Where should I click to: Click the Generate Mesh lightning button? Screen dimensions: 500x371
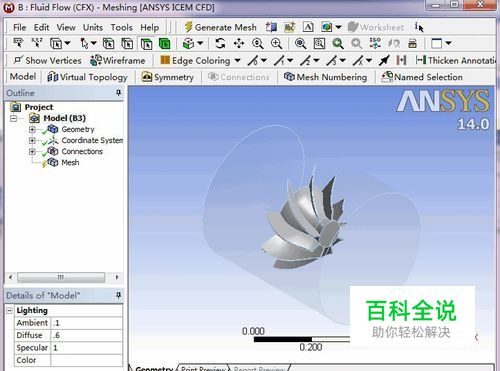220,27
